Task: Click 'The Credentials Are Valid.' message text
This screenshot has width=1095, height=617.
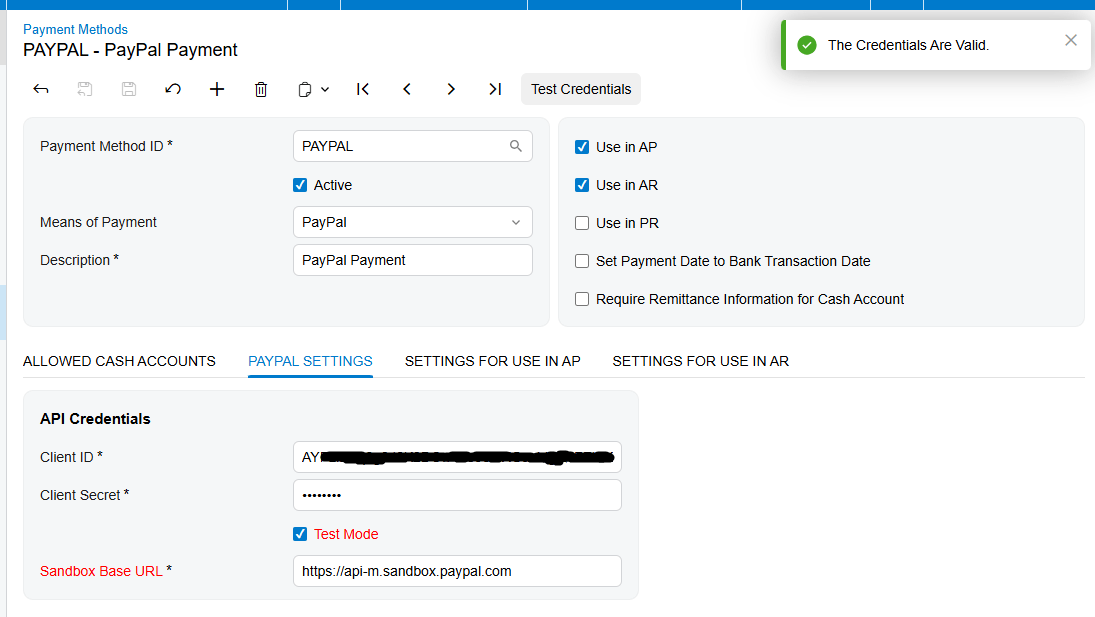Action: tap(909, 45)
